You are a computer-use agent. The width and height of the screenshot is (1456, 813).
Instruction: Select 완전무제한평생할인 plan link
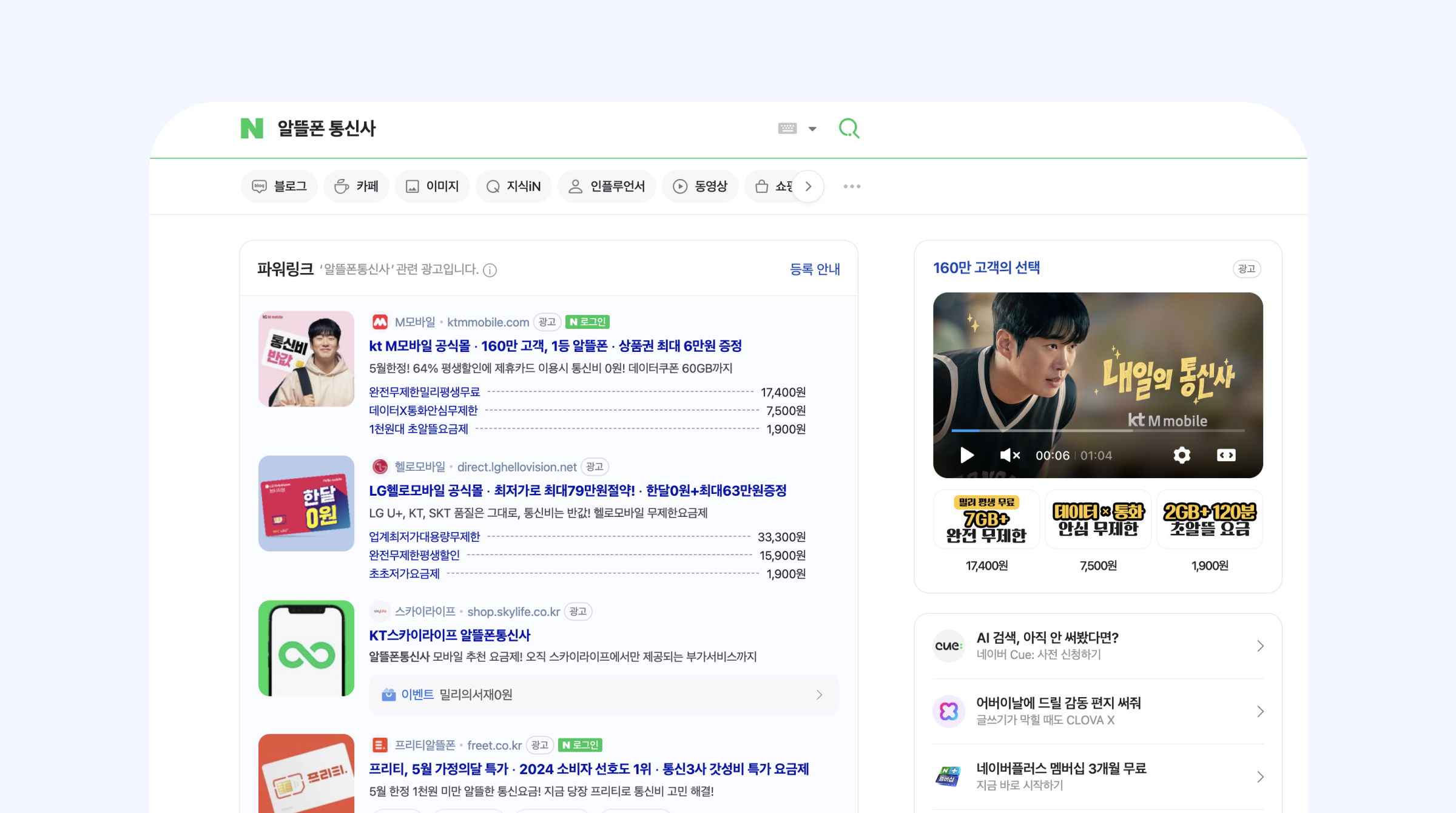tap(414, 555)
